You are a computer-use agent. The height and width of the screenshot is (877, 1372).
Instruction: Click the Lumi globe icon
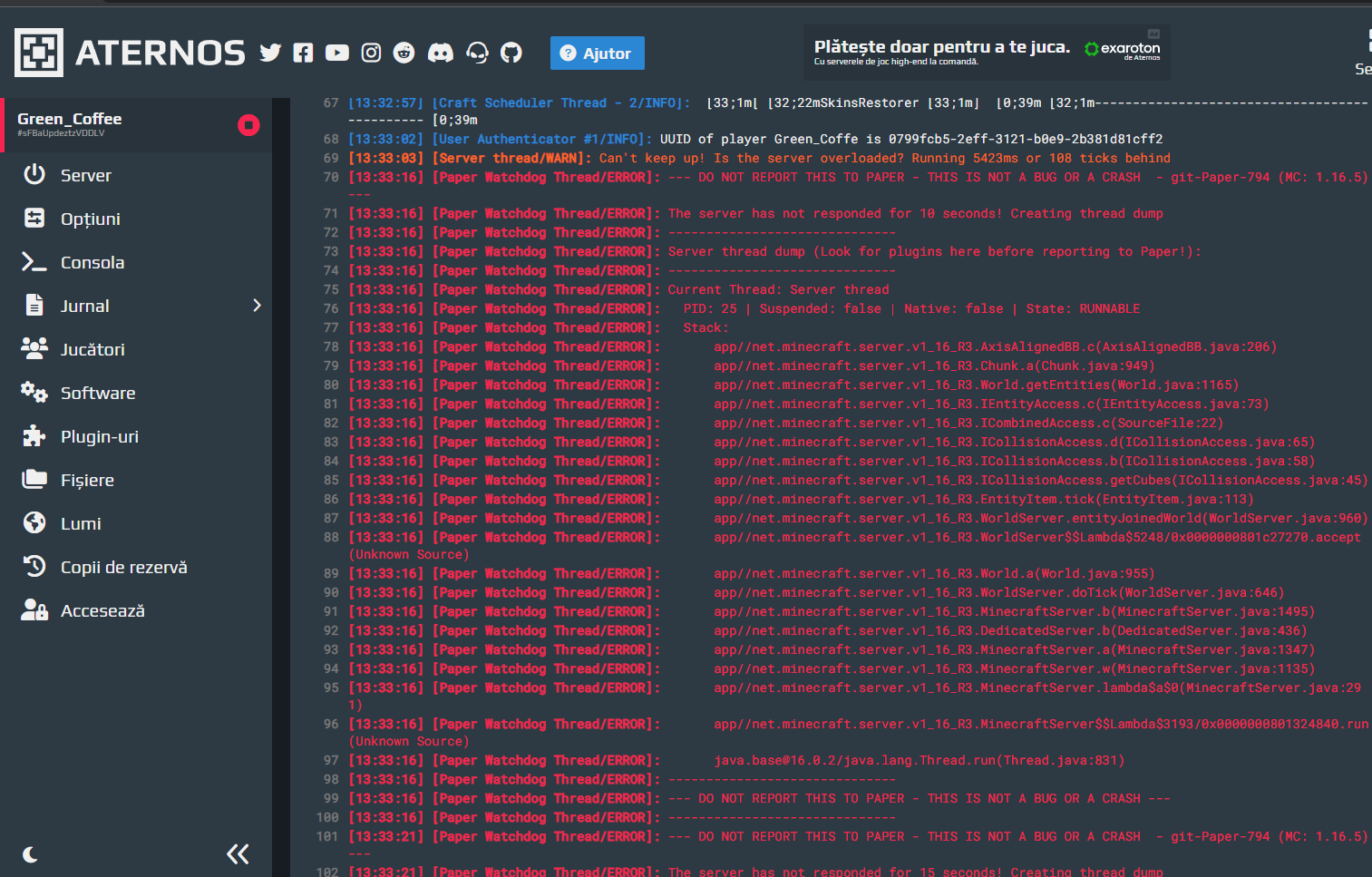tap(34, 522)
